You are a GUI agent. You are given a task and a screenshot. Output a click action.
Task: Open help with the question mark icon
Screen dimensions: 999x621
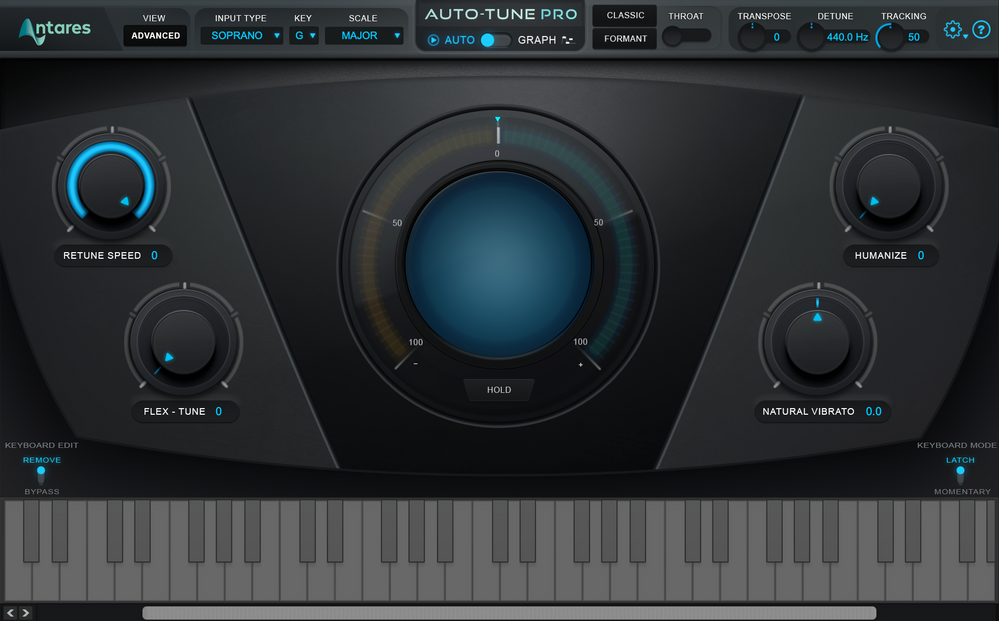click(x=981, y=29)
